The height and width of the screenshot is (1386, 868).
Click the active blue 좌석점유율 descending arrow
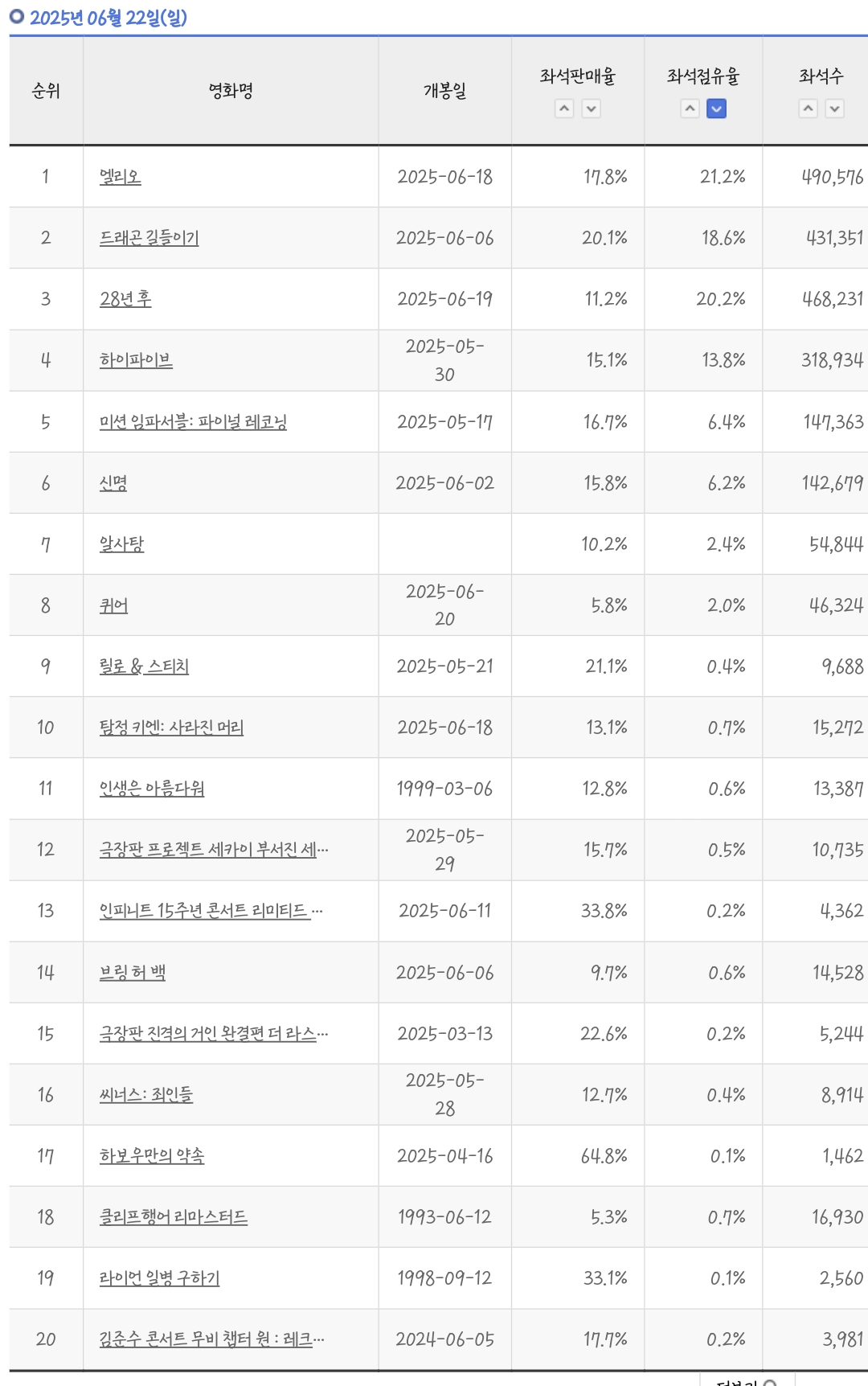(717, 109)
